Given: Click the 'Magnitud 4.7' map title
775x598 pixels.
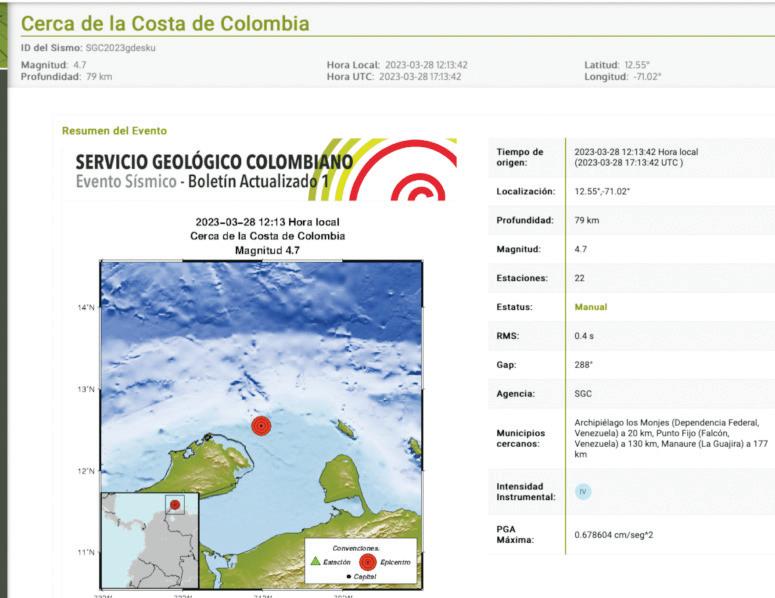Looking at the screenshot, I should pyautogui.click(x=267, y=251).
